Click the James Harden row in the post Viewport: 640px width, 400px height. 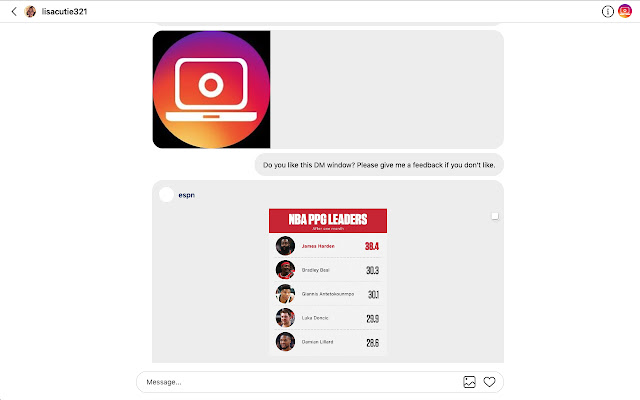pos(328,246)
